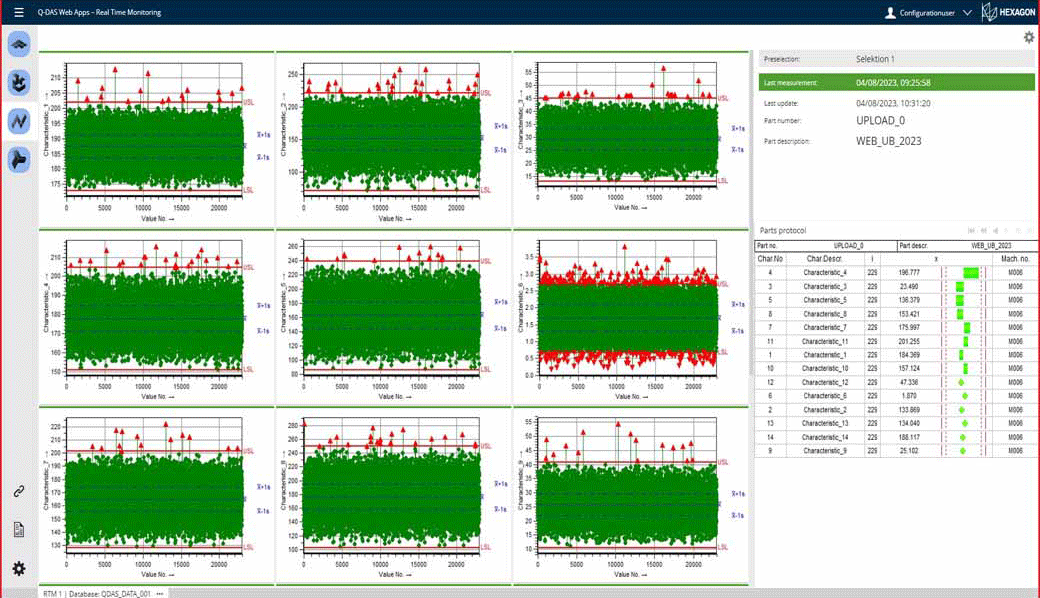Open the document report icon in sidebar

pyautogui.click(x=19, y=529)
